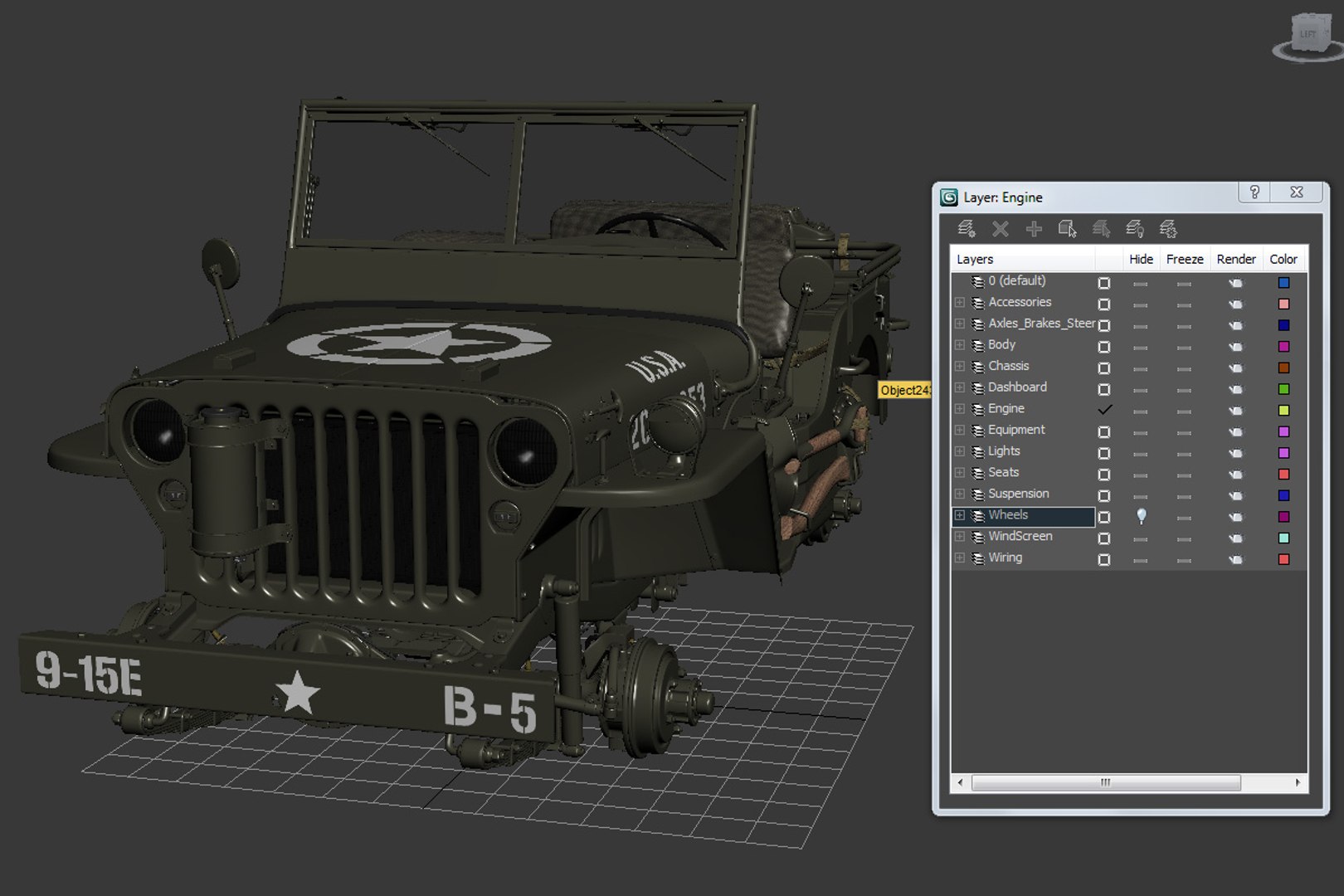
Task: Click the Hide column header
Action: (1141, 259)
